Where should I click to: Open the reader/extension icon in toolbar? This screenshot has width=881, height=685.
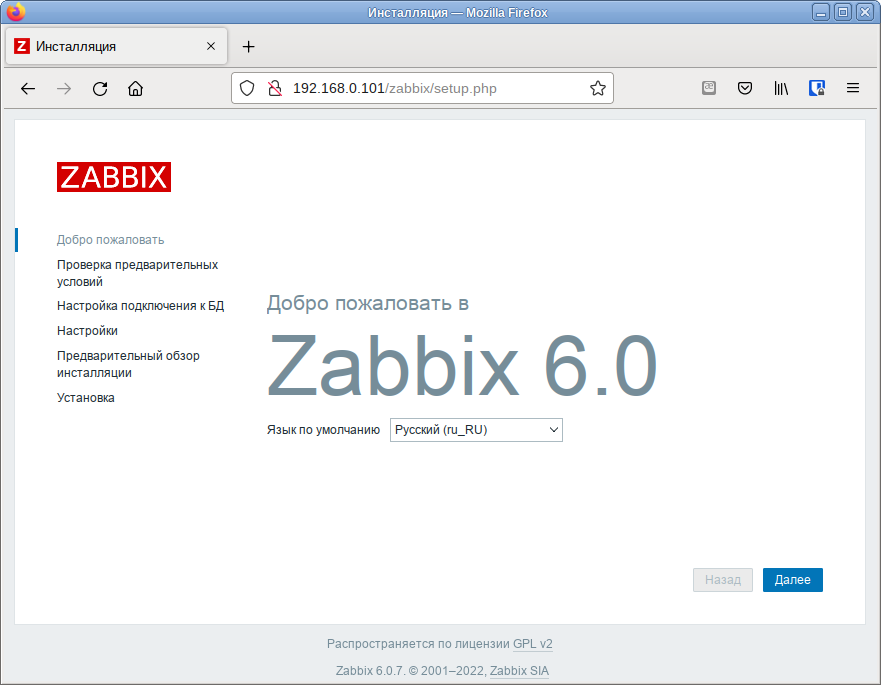[x=709, y=88]
